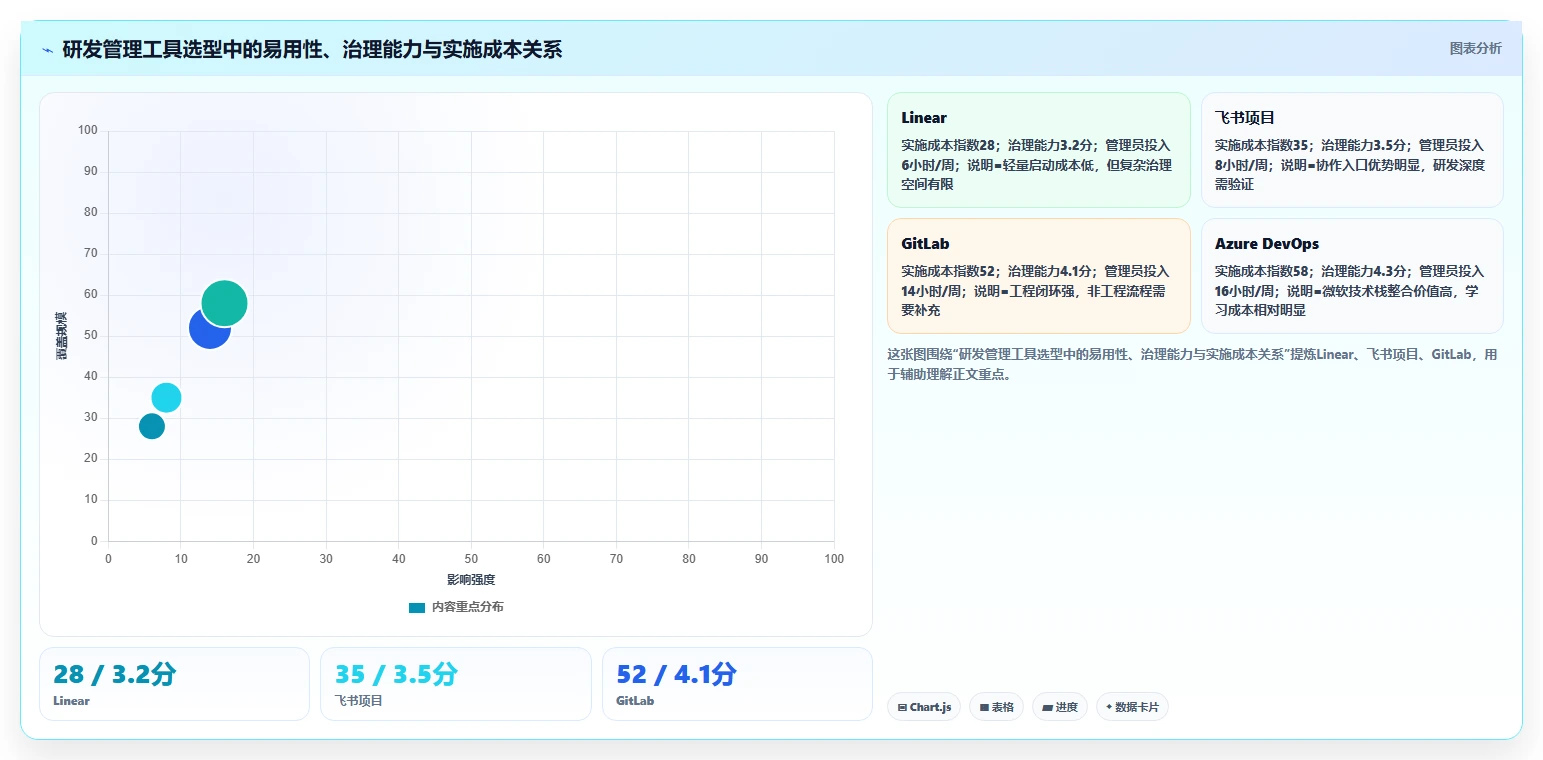Click the 内容重点分布 legend text
Image resolution: width=1543 pixels, height=760 pixels.
click(468, 608)
